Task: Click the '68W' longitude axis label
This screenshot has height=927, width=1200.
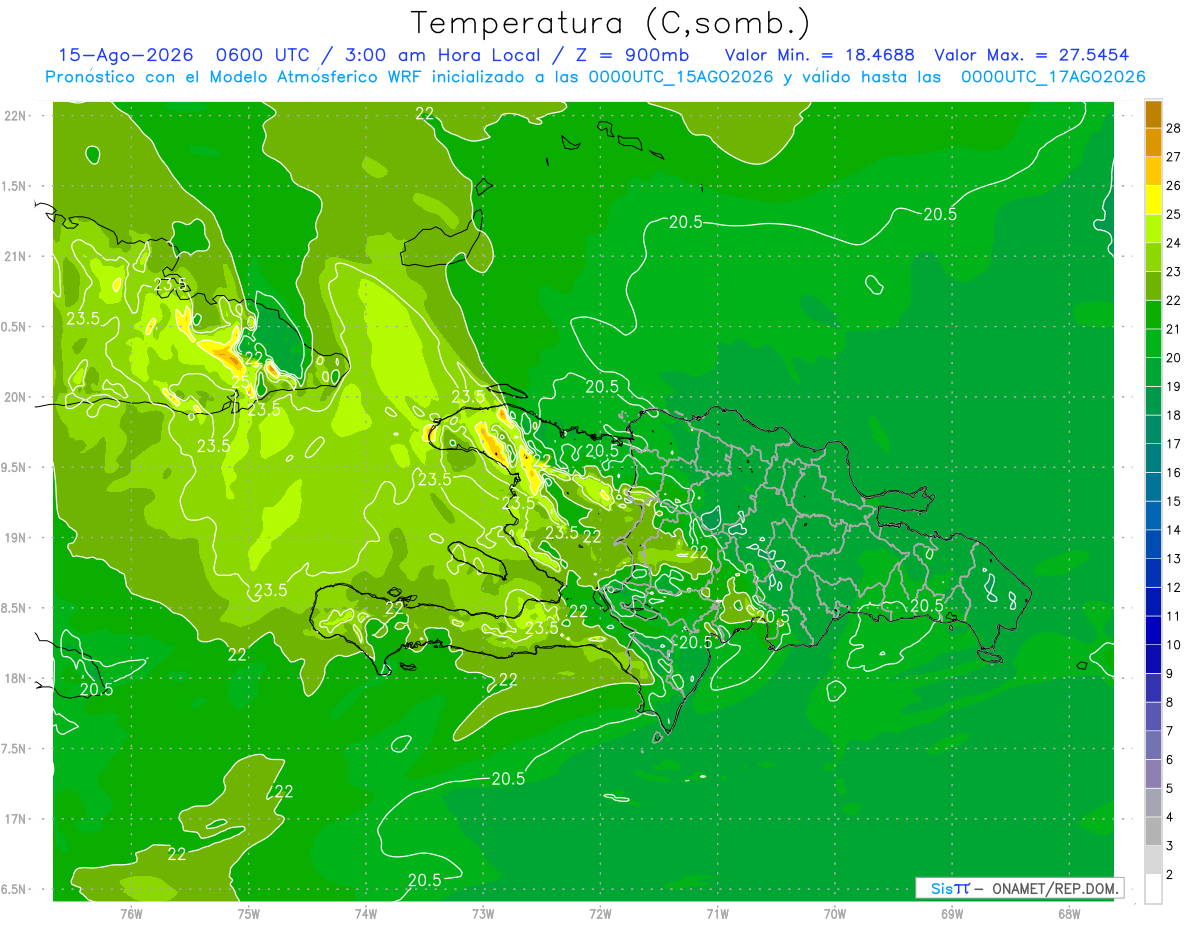Action: [x=1069, y=913]
